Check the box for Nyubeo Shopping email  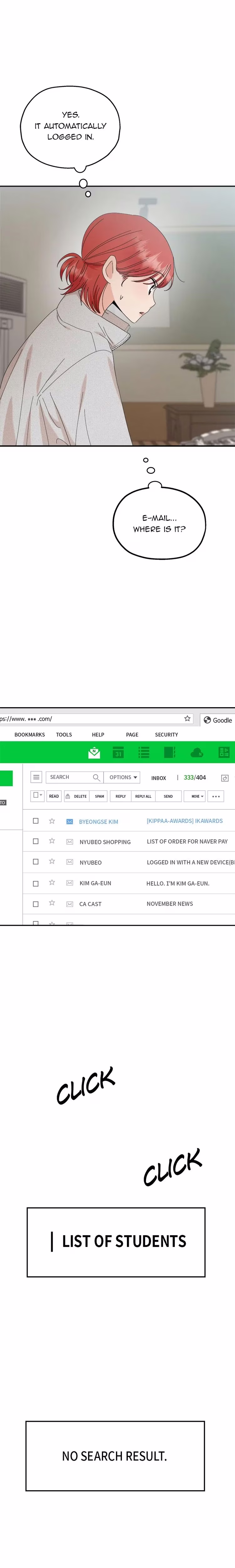pos(35,841)
